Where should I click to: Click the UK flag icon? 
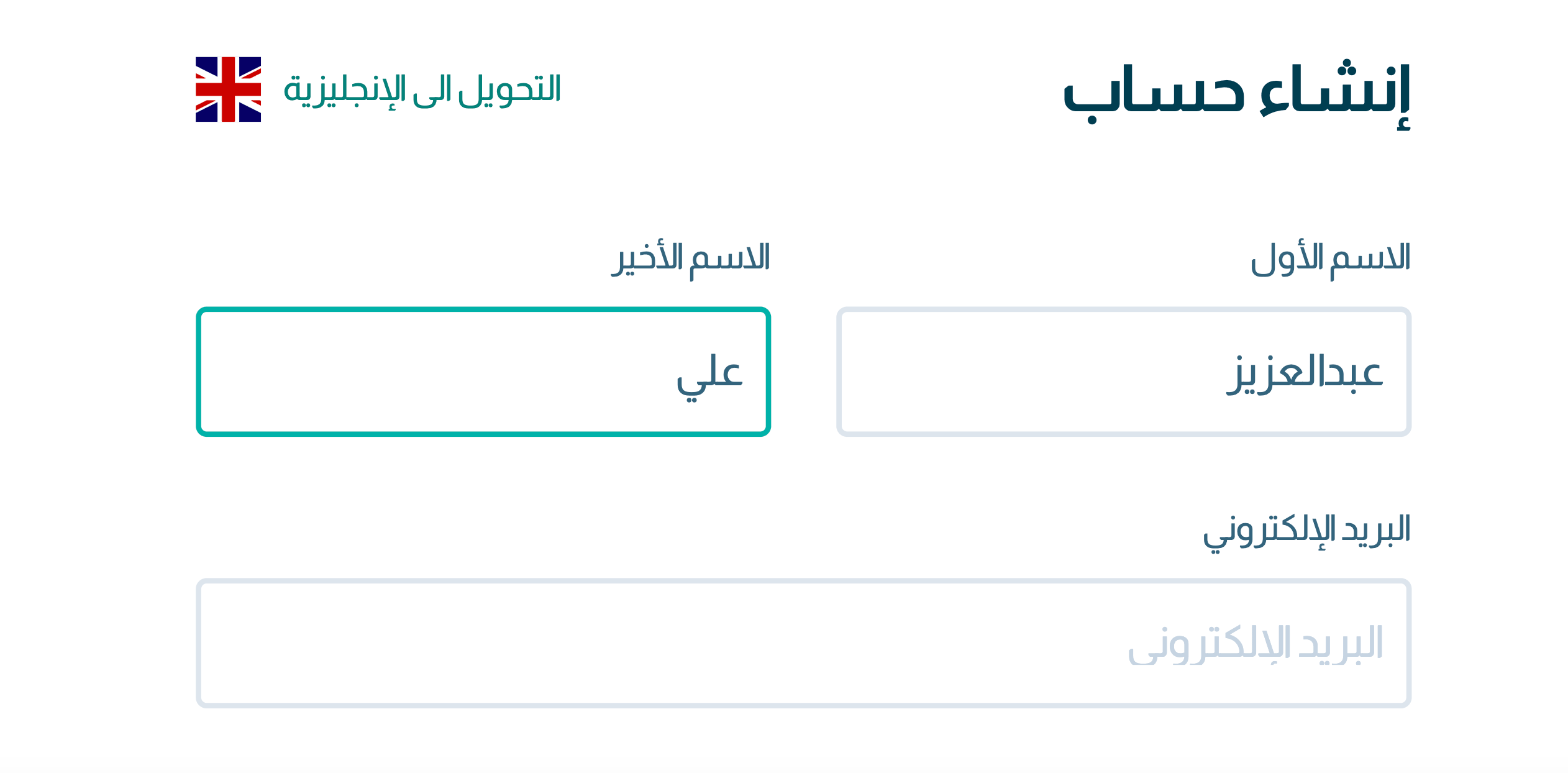228,89
